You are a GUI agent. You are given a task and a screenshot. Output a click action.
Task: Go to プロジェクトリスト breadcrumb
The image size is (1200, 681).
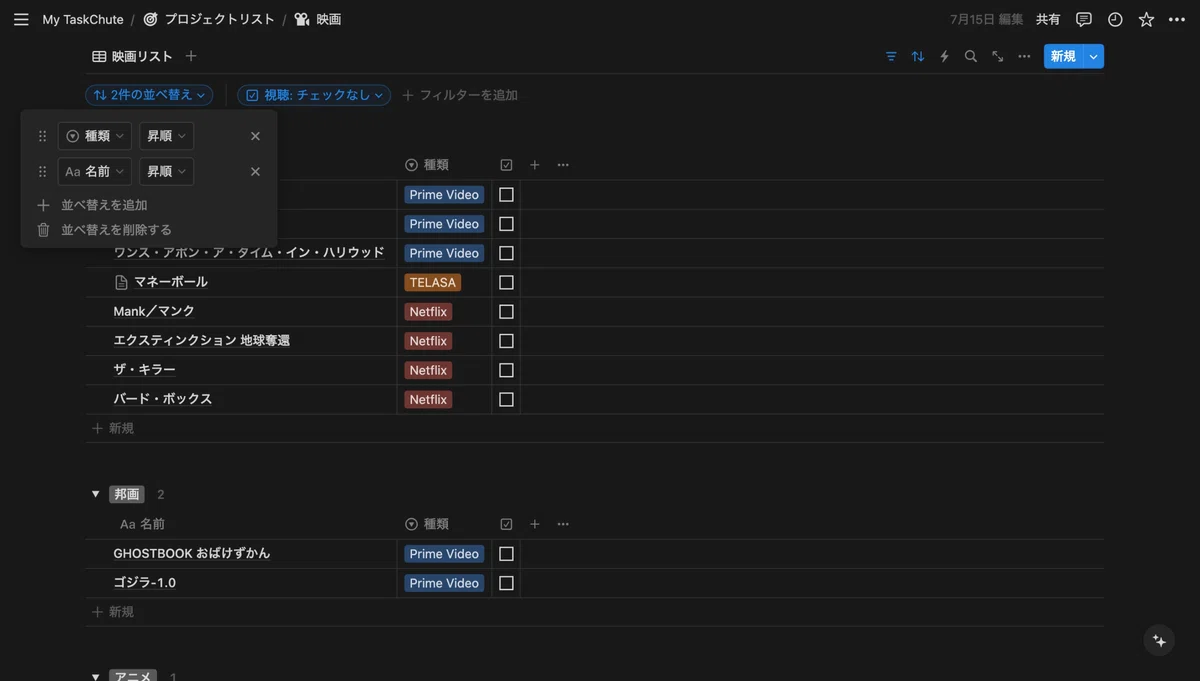[x=208, y=19]
